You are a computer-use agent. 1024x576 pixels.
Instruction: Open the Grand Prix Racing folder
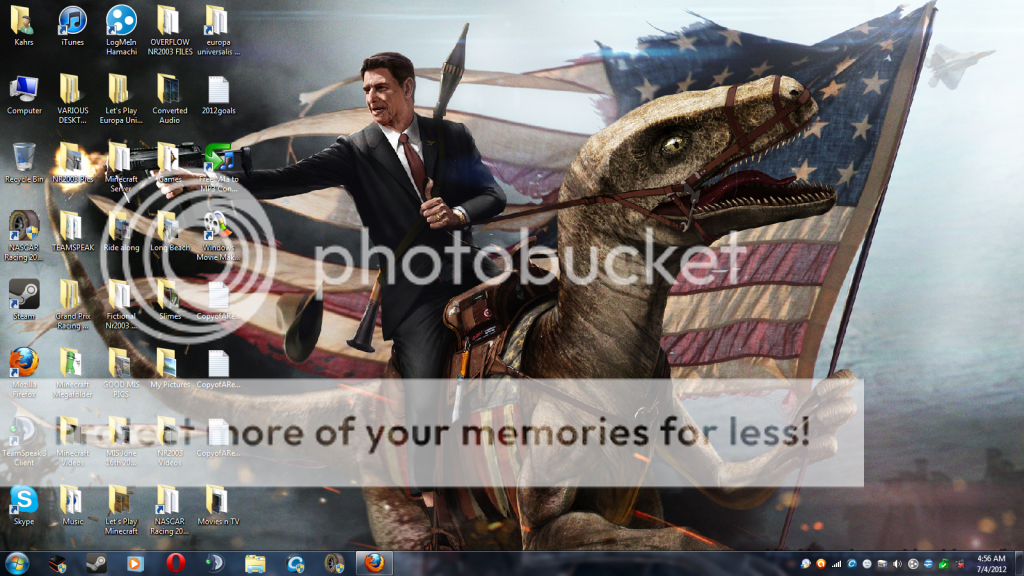72,305
